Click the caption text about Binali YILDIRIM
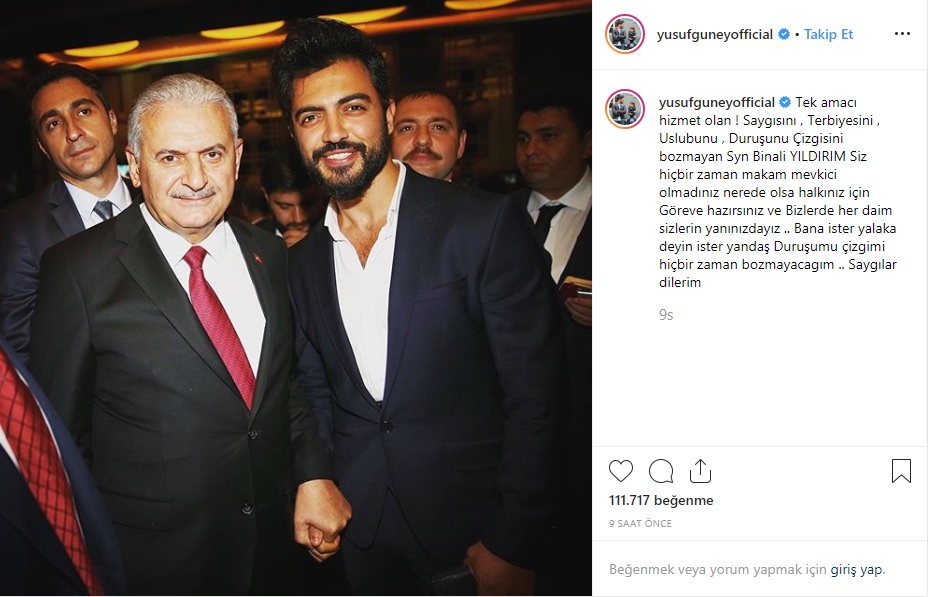The width and height of the screenshot is (928, 597). [x=778, y=192]
